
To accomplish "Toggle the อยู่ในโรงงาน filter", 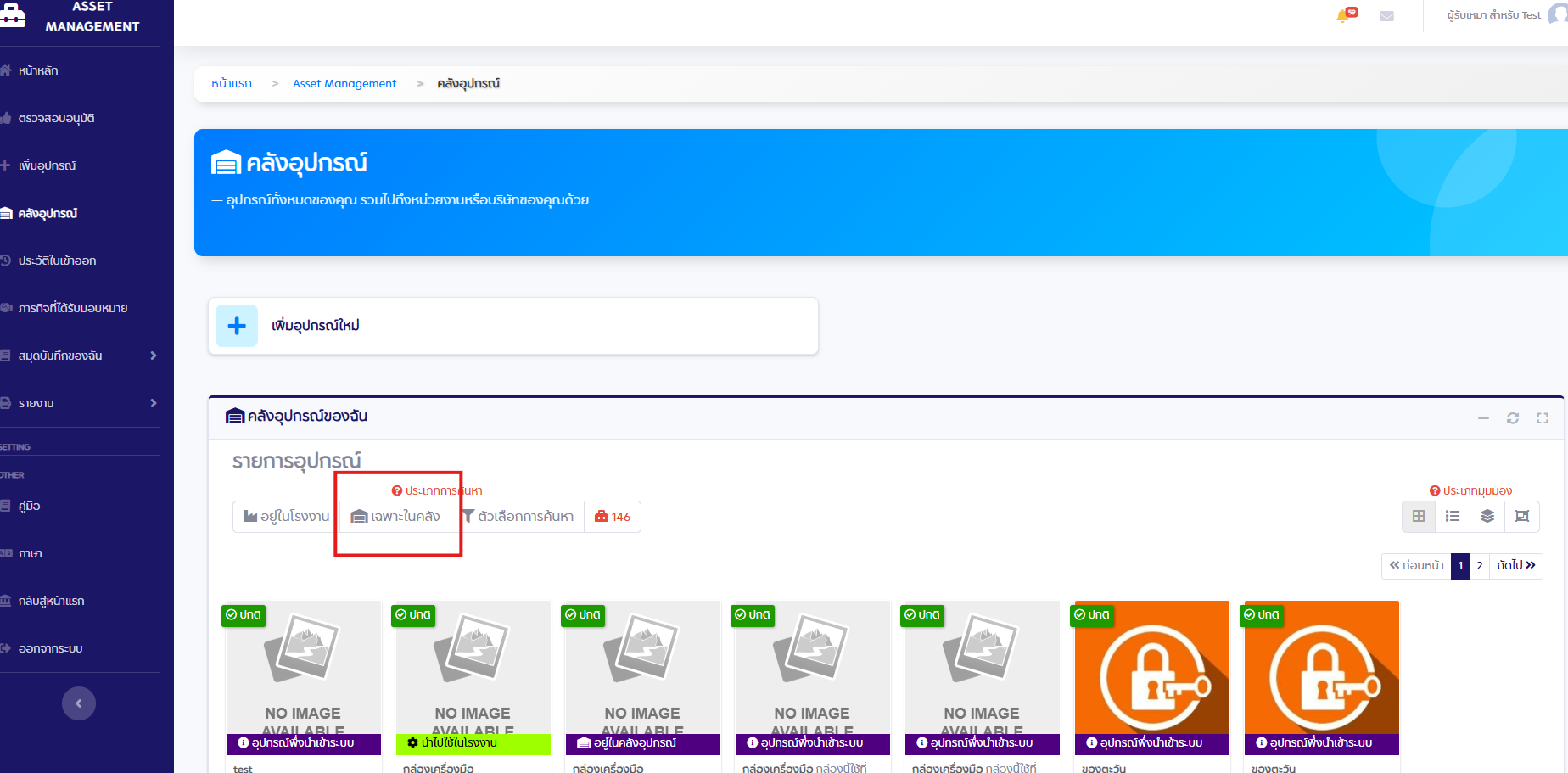I will (x=286, y=517).
